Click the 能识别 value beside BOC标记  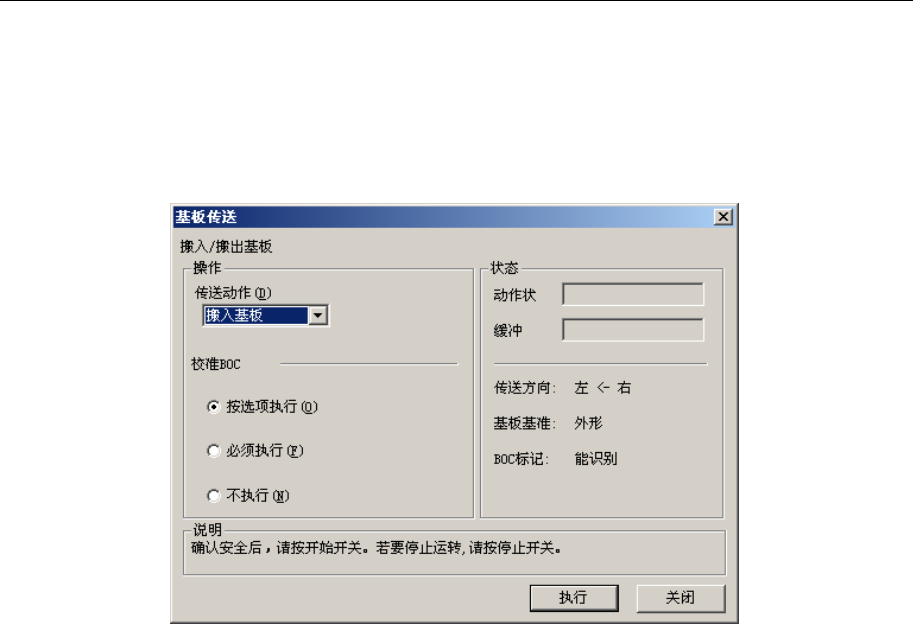[x=596, y=459]
